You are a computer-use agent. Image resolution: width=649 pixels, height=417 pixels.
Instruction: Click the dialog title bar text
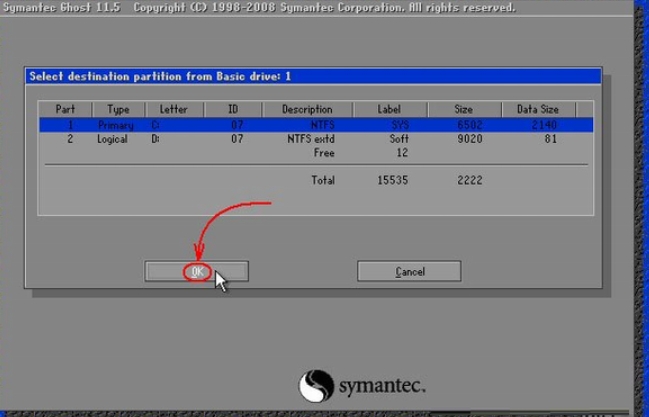tap(160, 77)
